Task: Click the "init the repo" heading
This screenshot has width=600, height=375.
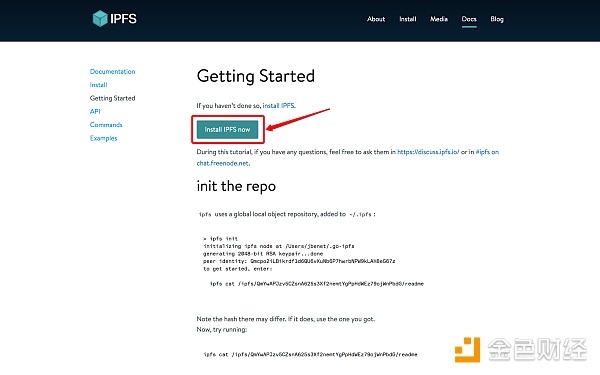Action: [x=236, y=186]
